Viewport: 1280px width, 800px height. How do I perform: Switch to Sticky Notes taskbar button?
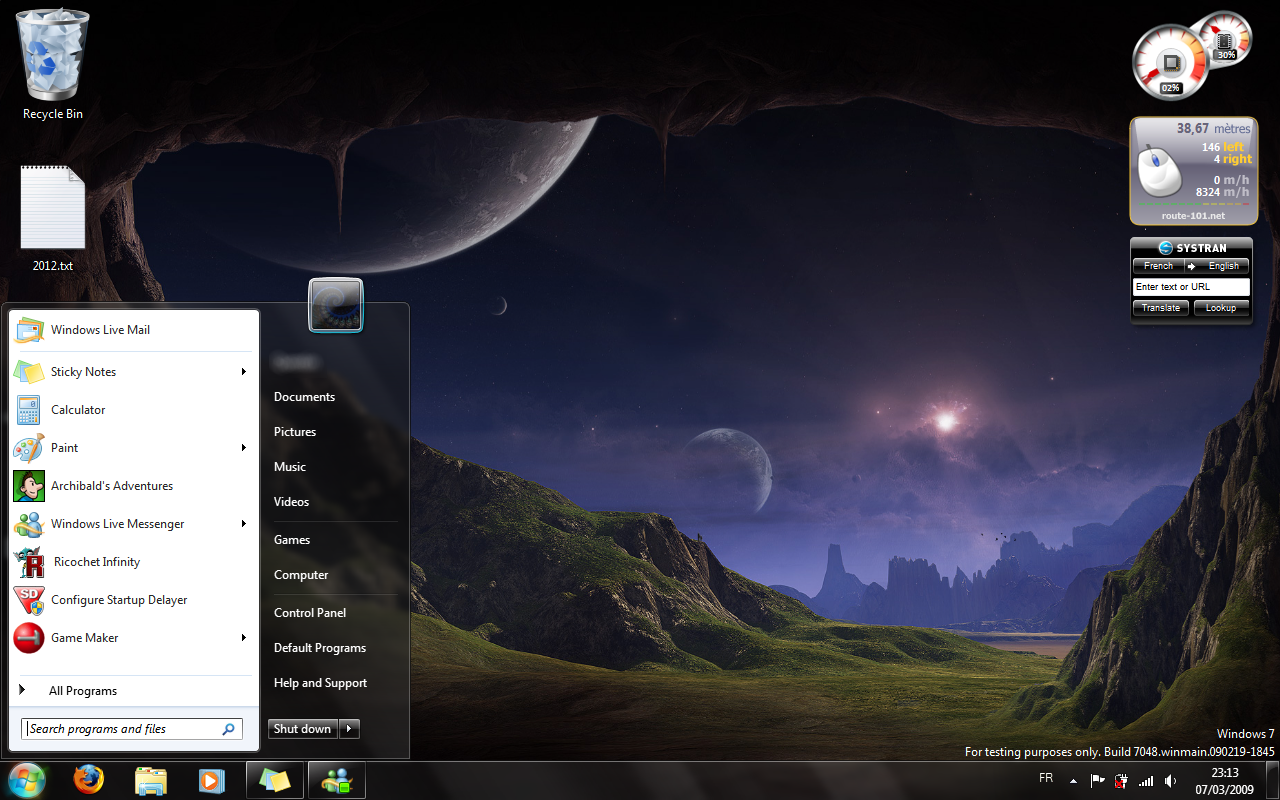coord(275,781)
